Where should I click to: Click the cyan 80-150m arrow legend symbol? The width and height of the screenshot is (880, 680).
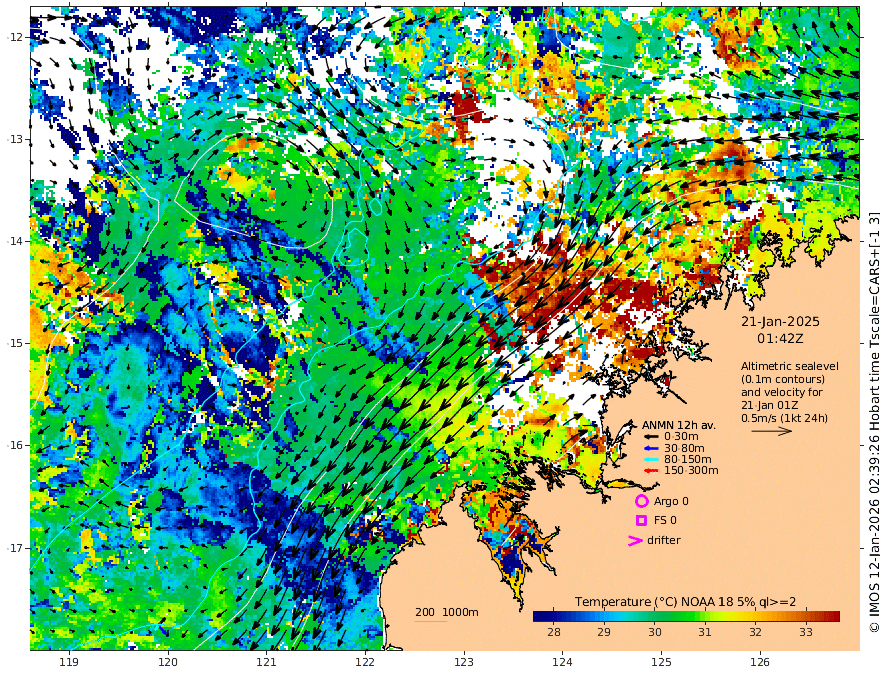click(651, 459)
